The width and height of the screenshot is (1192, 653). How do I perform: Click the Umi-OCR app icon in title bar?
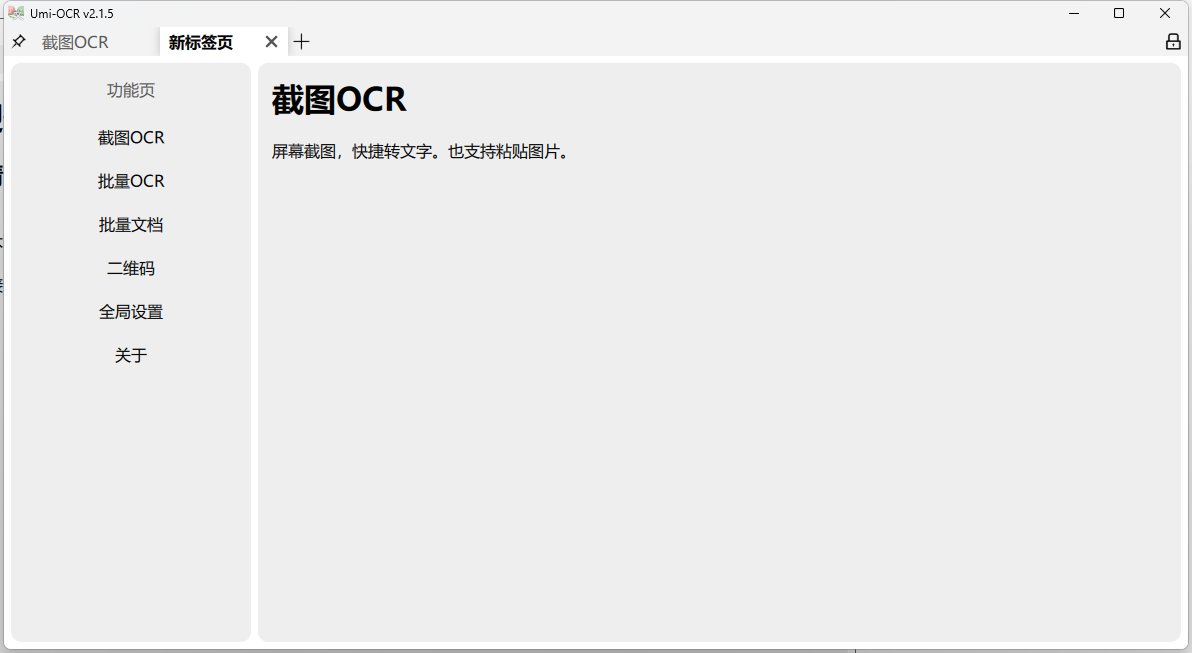[x=16, y=13]
